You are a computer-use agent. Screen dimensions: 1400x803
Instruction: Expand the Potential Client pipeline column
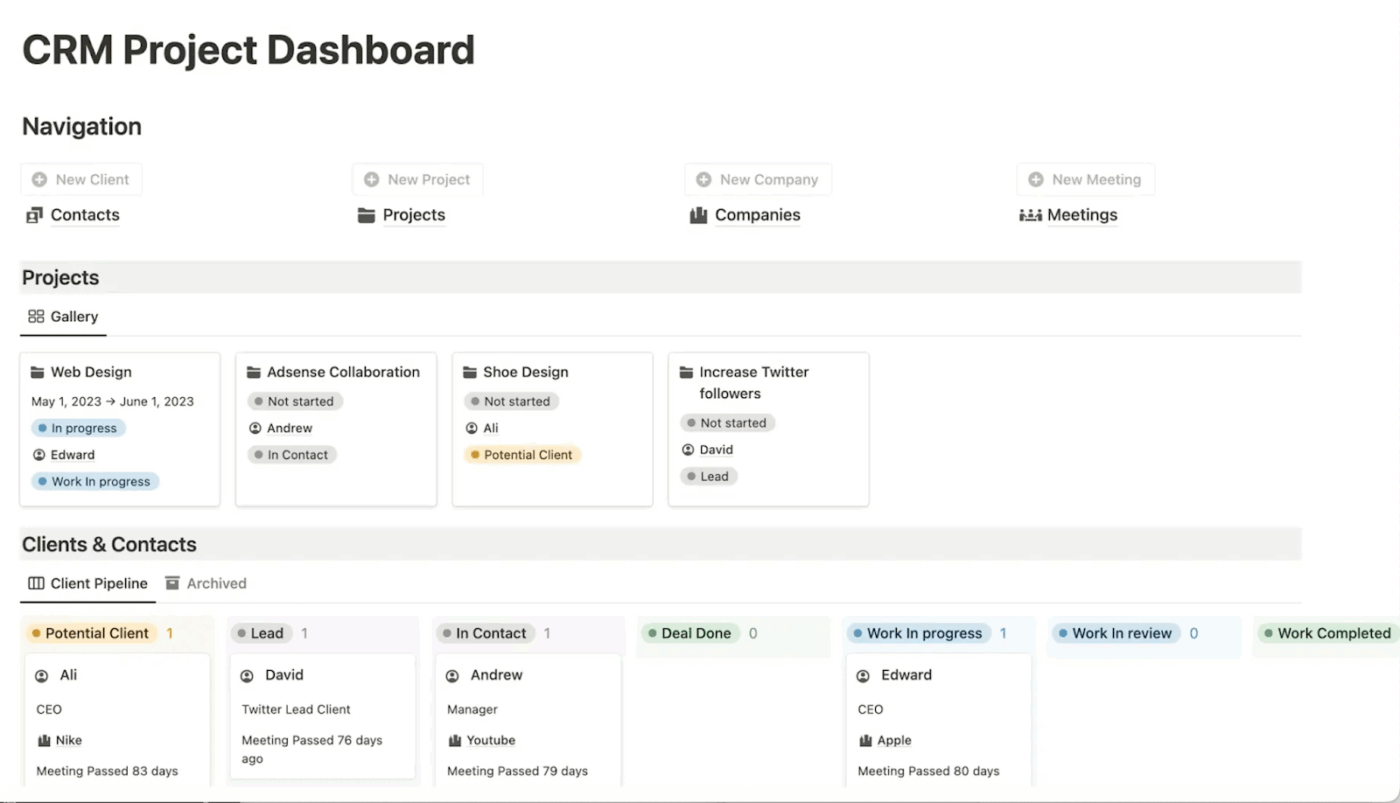95,633
